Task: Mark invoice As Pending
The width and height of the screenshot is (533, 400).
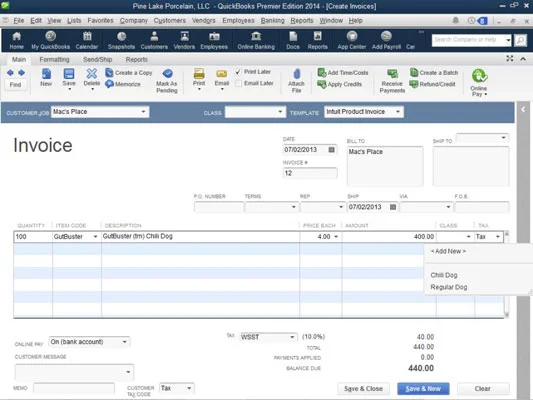Action: (167, 81)
